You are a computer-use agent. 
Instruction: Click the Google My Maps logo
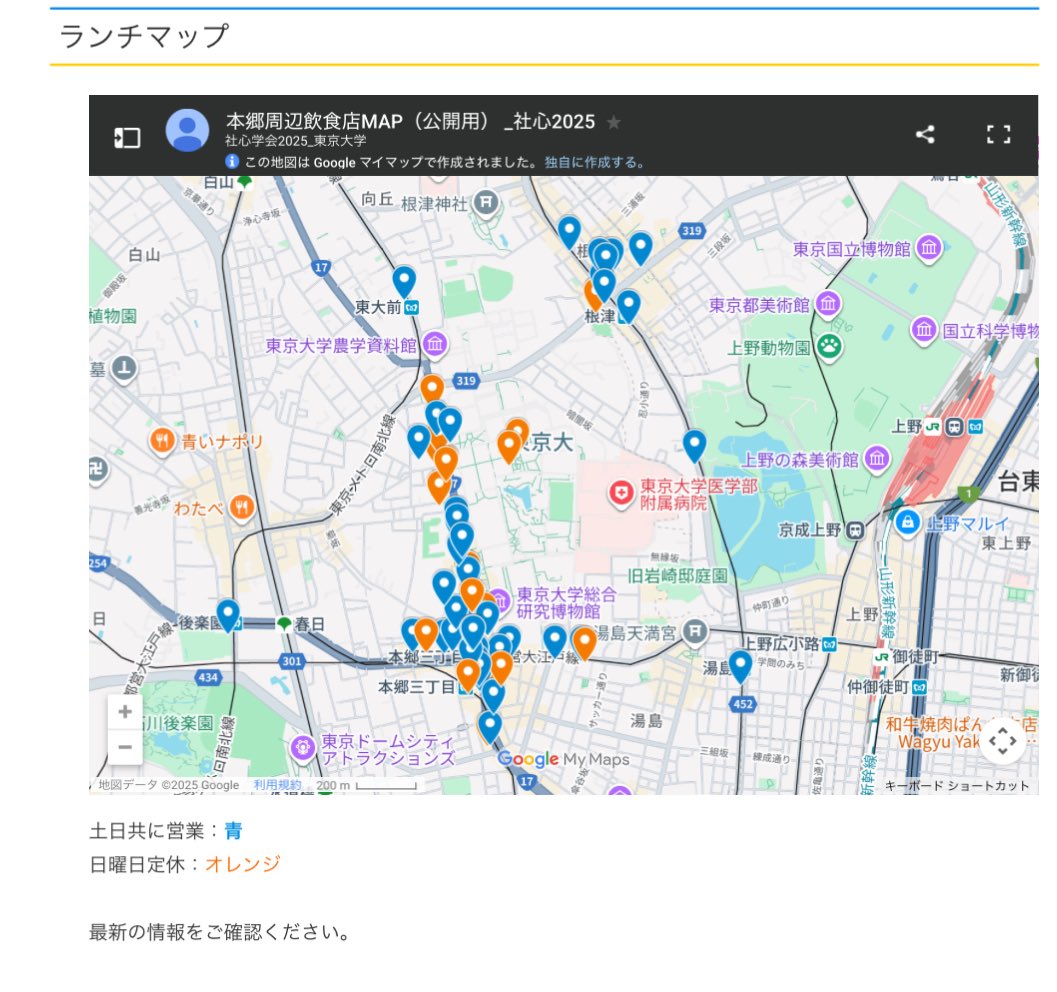(564, 760)
